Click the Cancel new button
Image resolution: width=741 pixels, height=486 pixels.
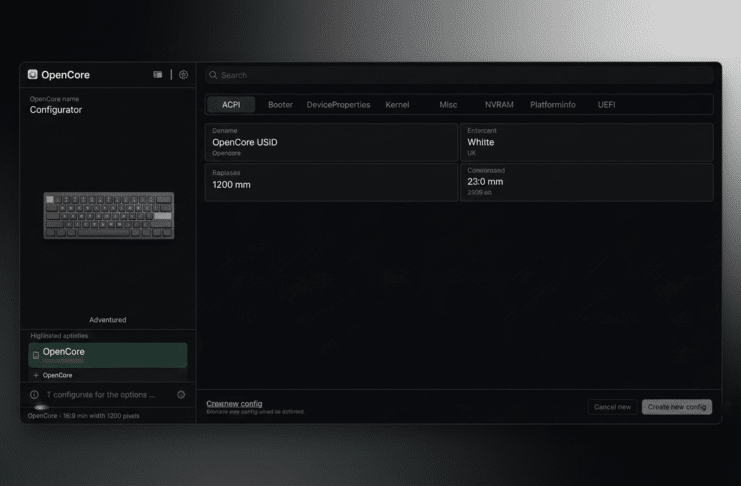pyautogui.click(x=612, y=407)
